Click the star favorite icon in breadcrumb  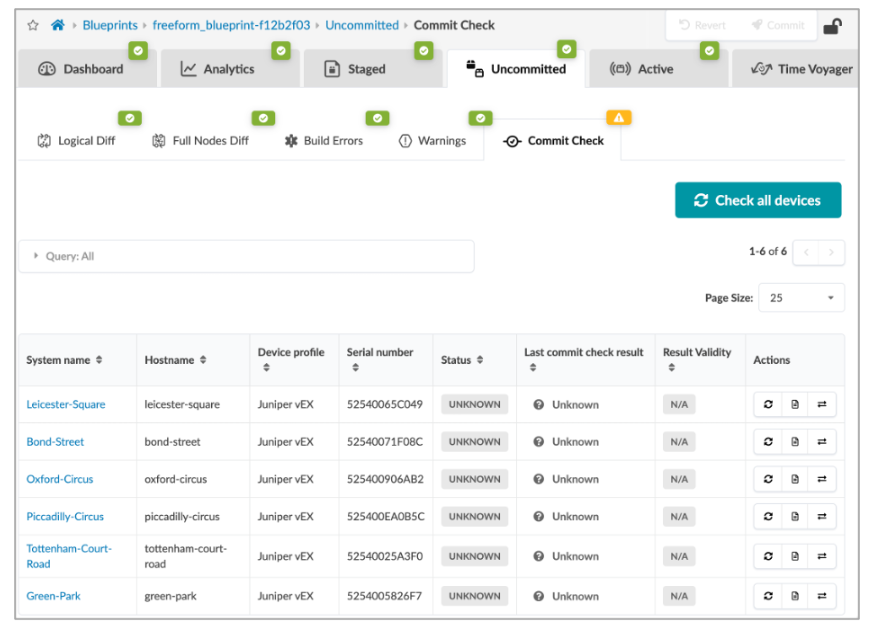[x=33, y=25]
